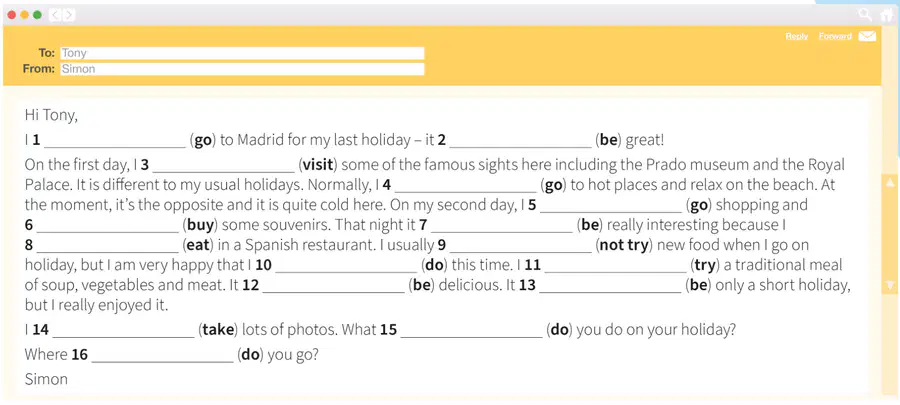The image size is (900, 405).
Task: Click scrollbar down arrow
Action: pyautogui.click(x=890, y=285)
